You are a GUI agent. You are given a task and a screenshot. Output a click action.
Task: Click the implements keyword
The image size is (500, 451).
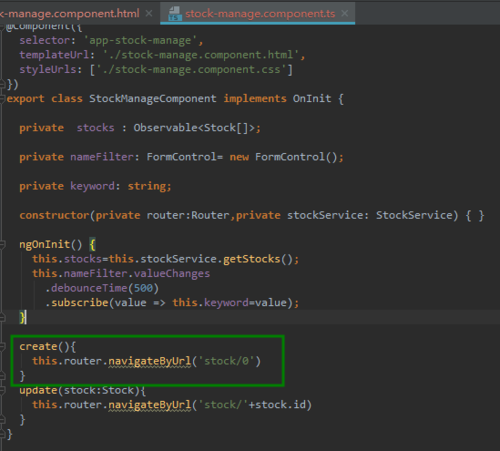255,99
